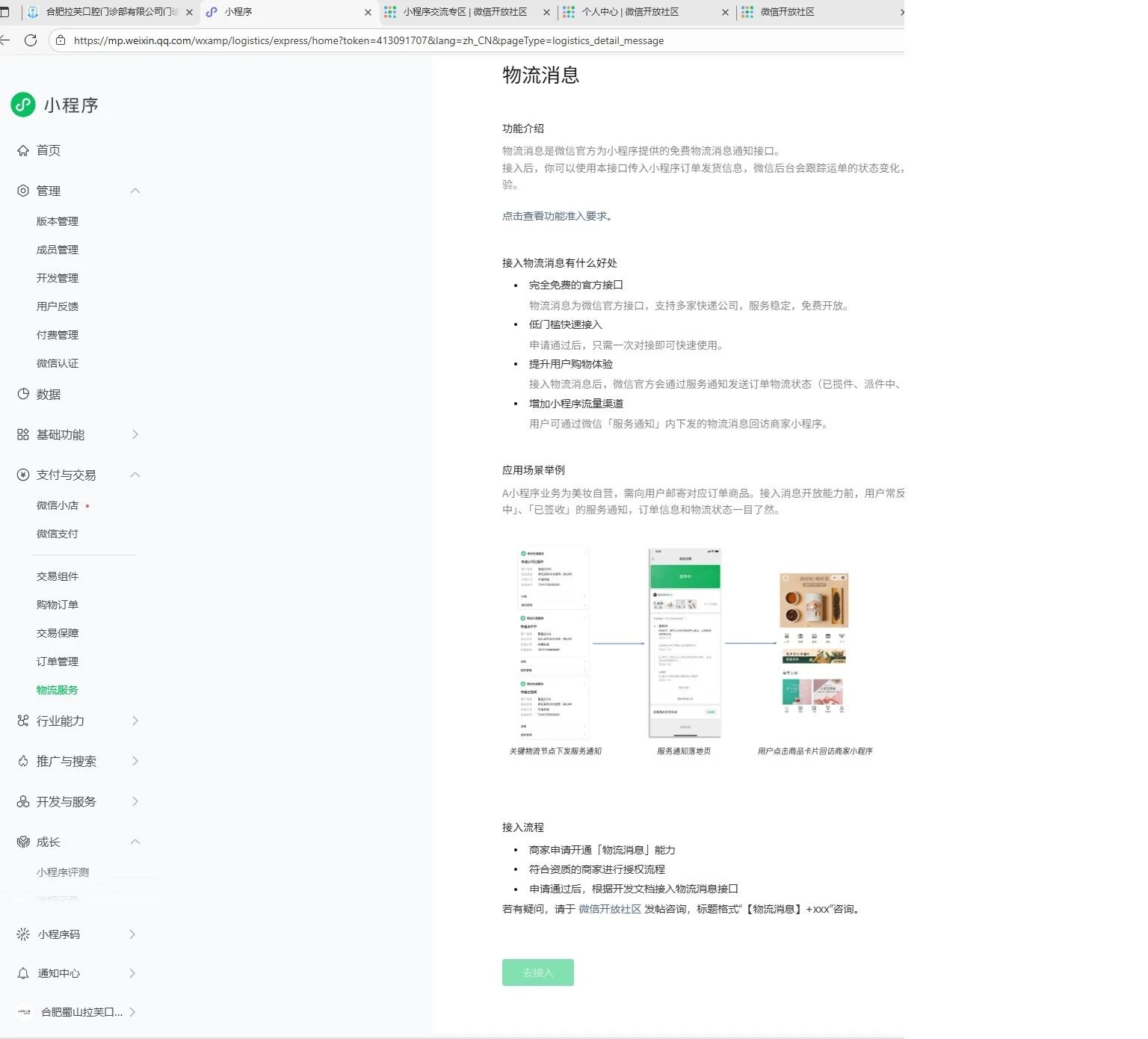1148x1039 pixels.
Task: Click the home icon next to 首页
Action: pyautogui.click(x=23, y=150)
